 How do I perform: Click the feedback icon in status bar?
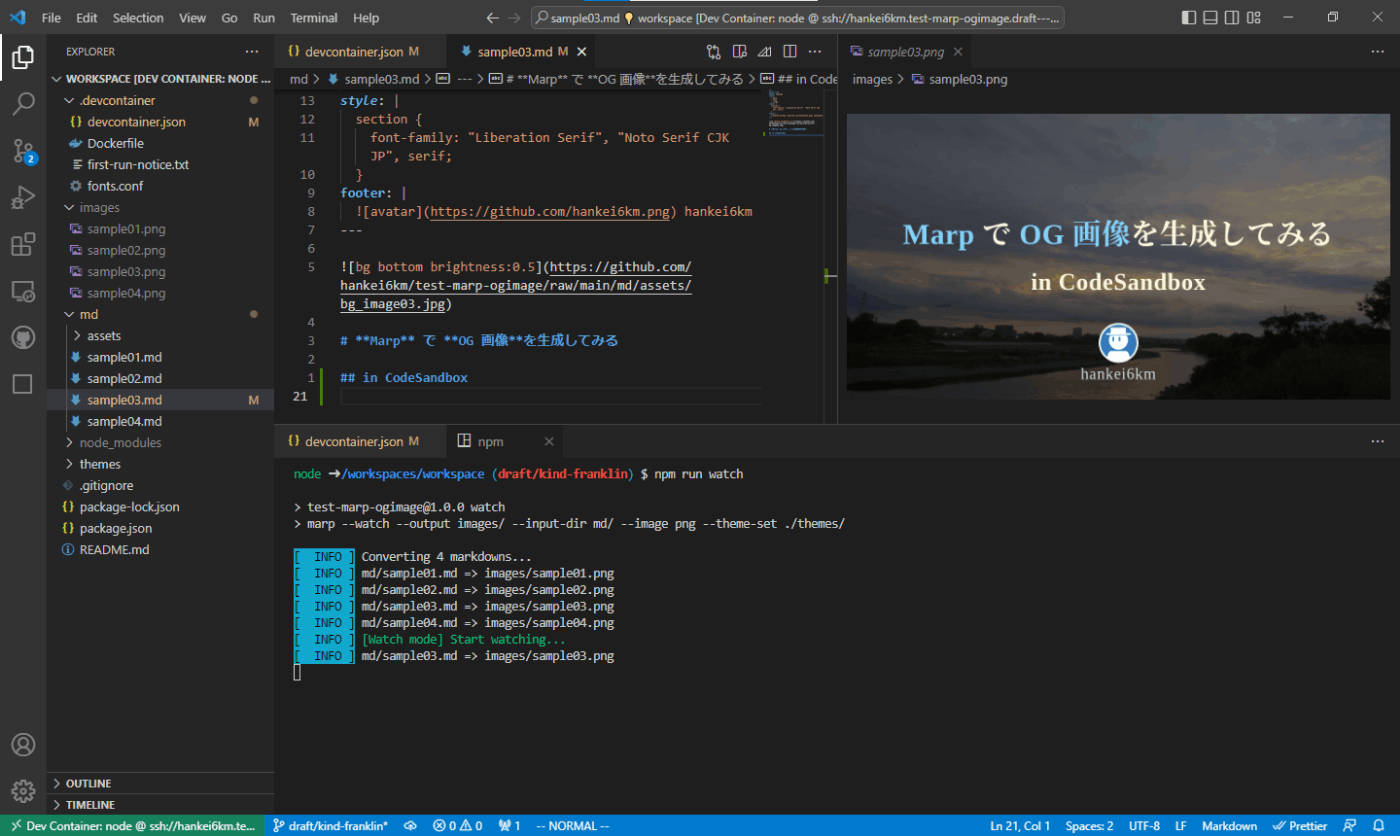pos(1350,826)
